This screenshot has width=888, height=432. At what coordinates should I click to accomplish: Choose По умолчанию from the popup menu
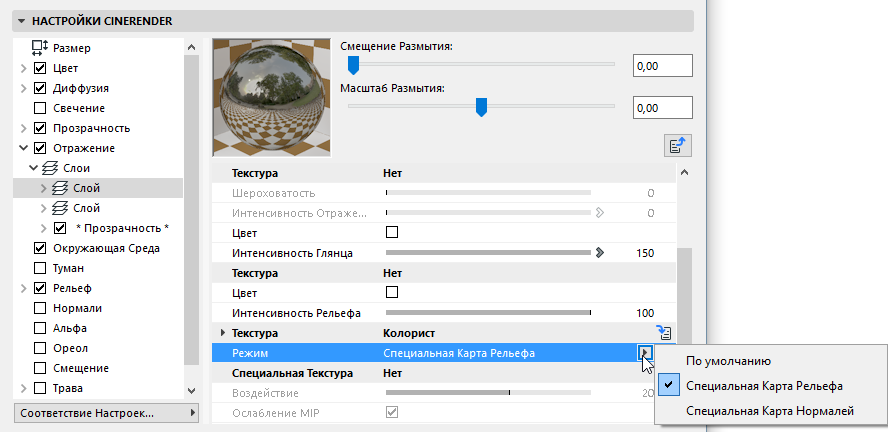[728, 361]
